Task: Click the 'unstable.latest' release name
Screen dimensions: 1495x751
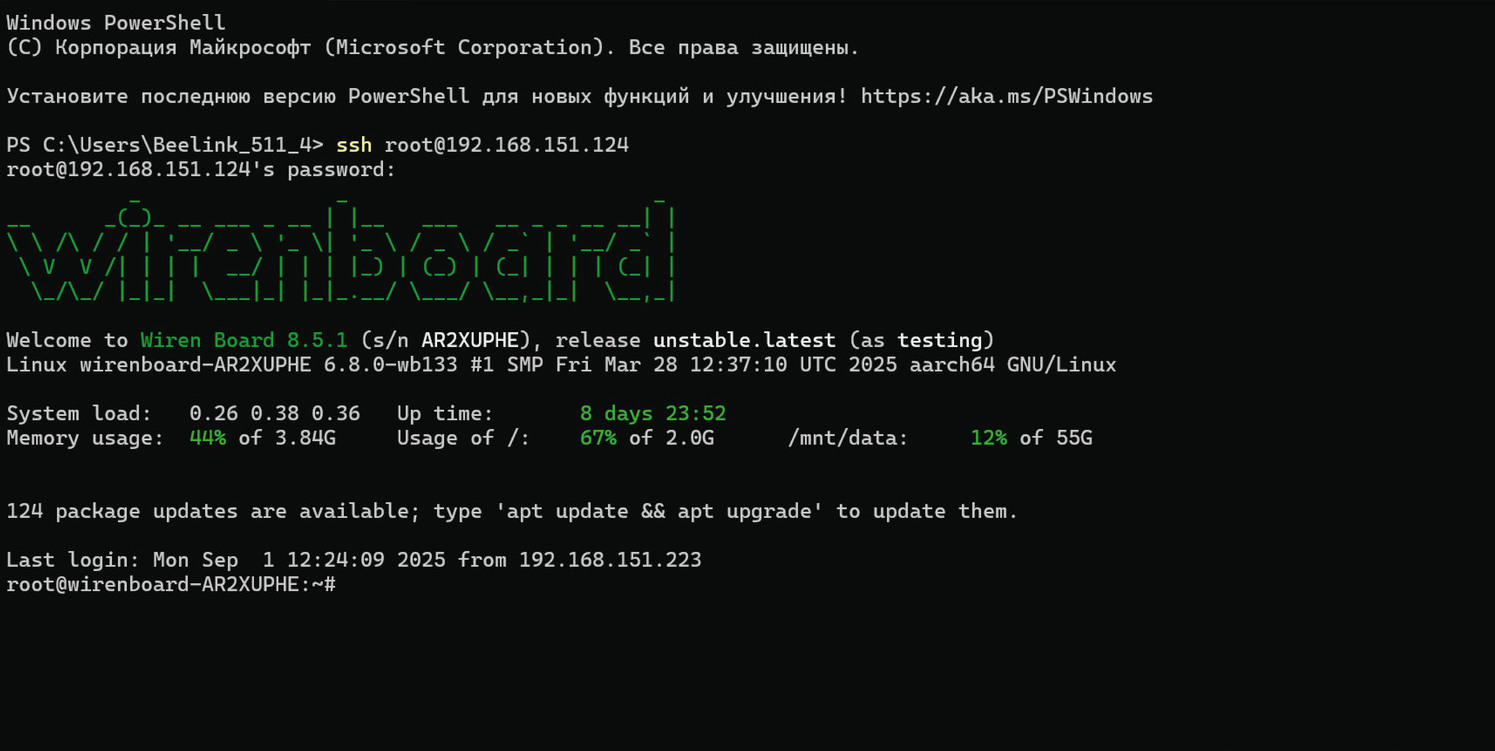Action: click(x=744, y=340)
